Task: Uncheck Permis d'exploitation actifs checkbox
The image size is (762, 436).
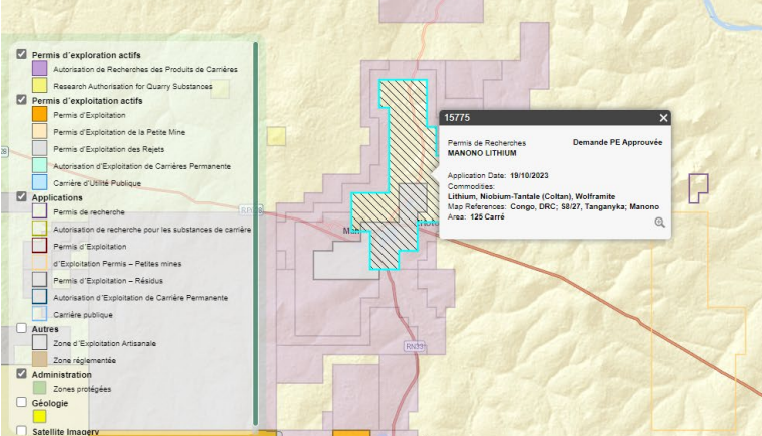Action: point(21,100)
